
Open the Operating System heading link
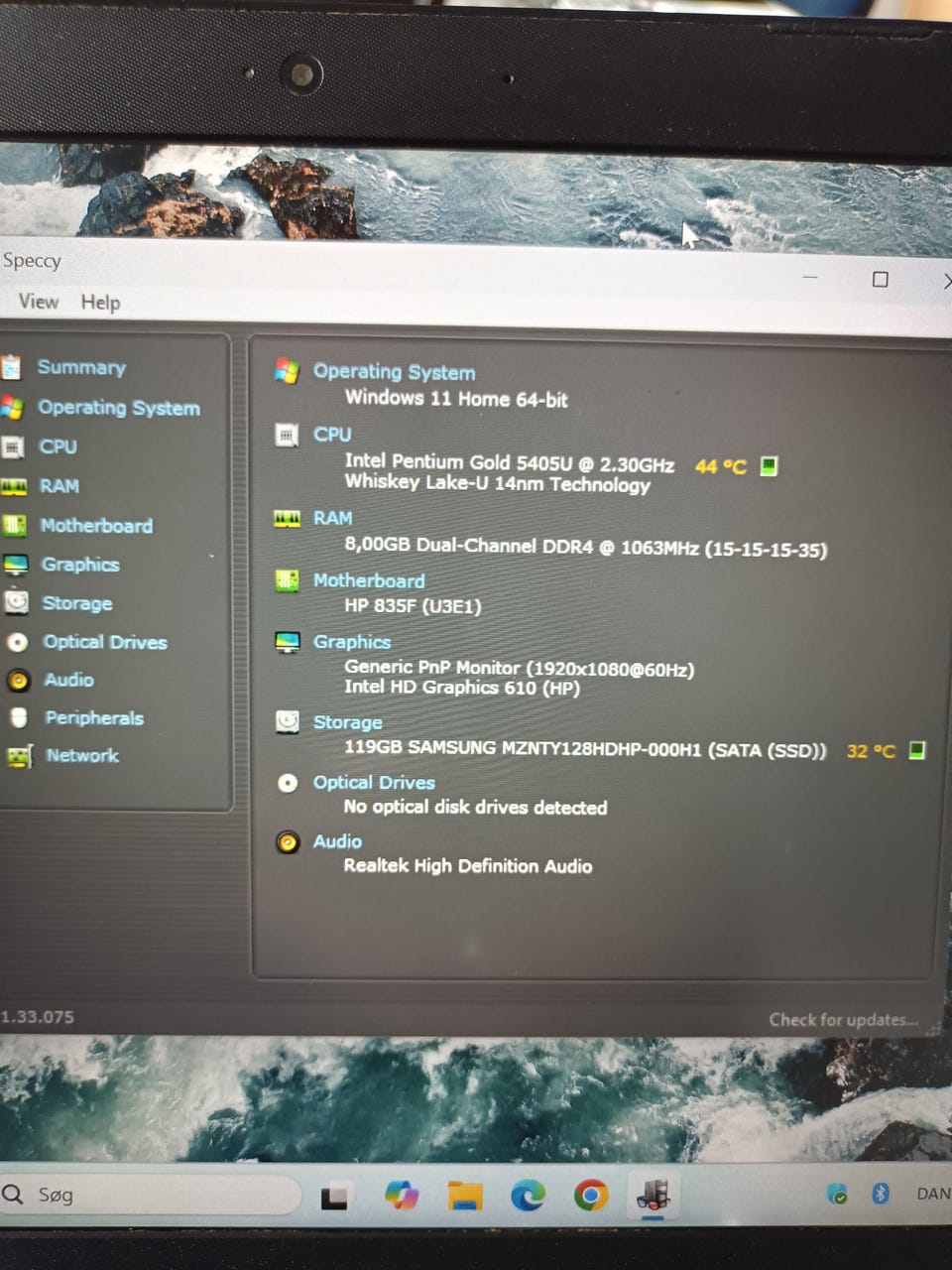pos(394,372)
